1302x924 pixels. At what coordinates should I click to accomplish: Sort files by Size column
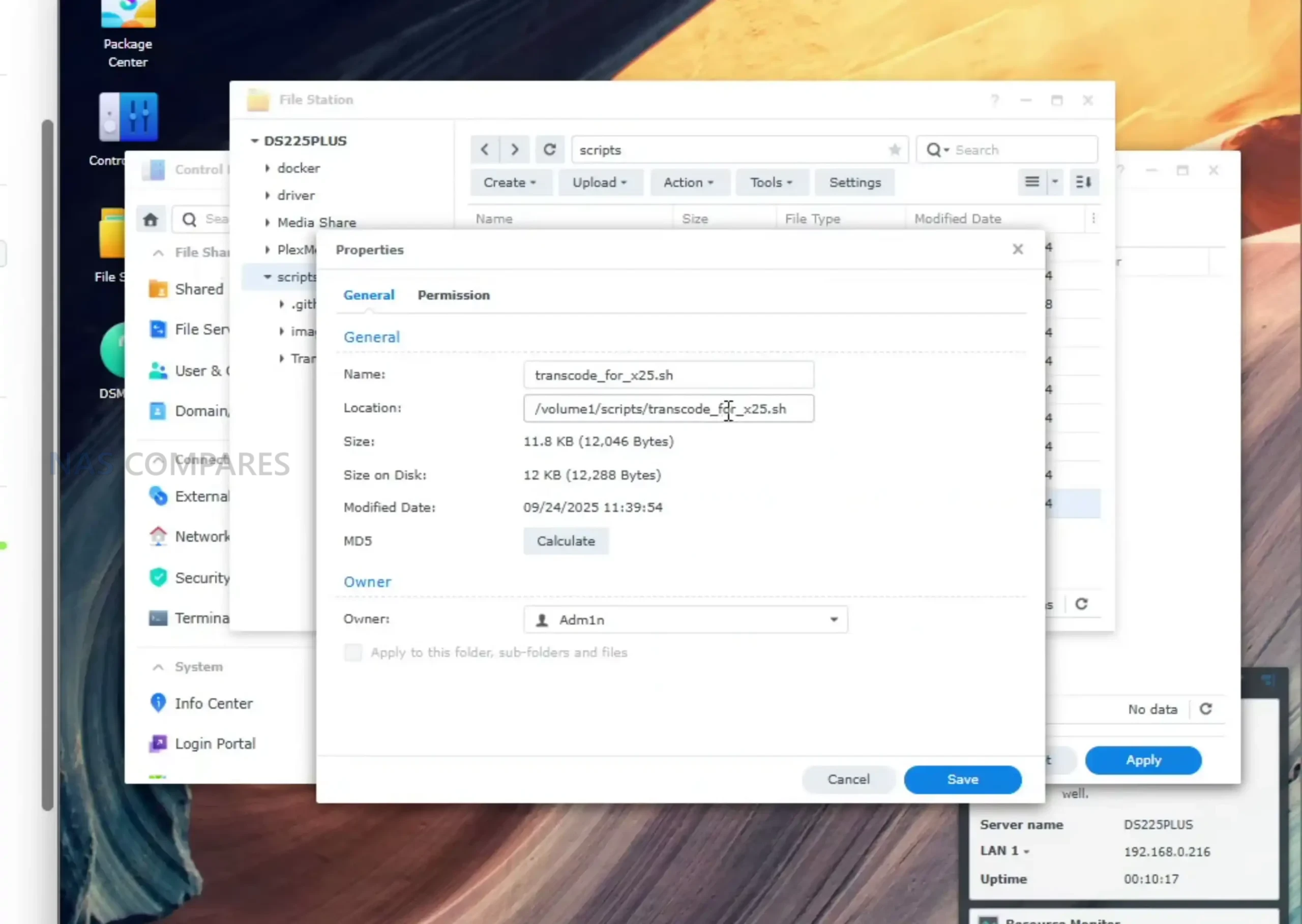(x=725, y=219)
